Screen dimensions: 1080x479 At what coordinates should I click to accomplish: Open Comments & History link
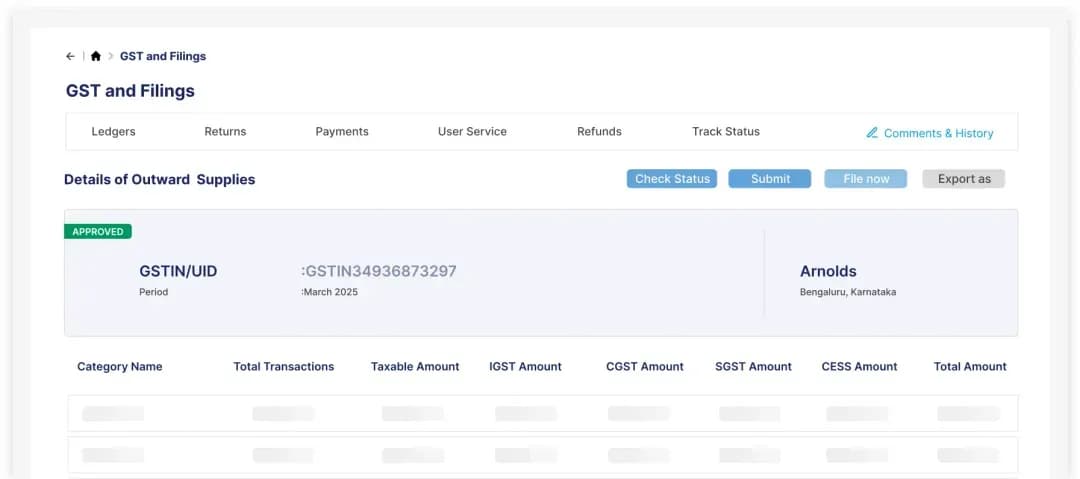[938, 133]
